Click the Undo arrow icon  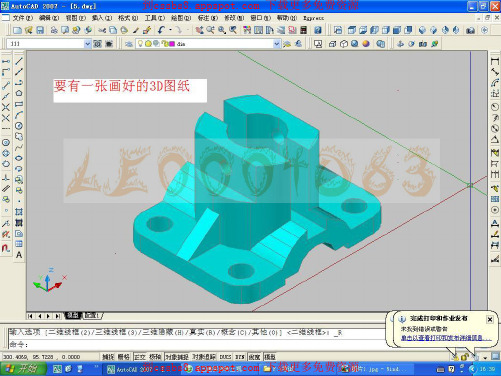(161, 30)
